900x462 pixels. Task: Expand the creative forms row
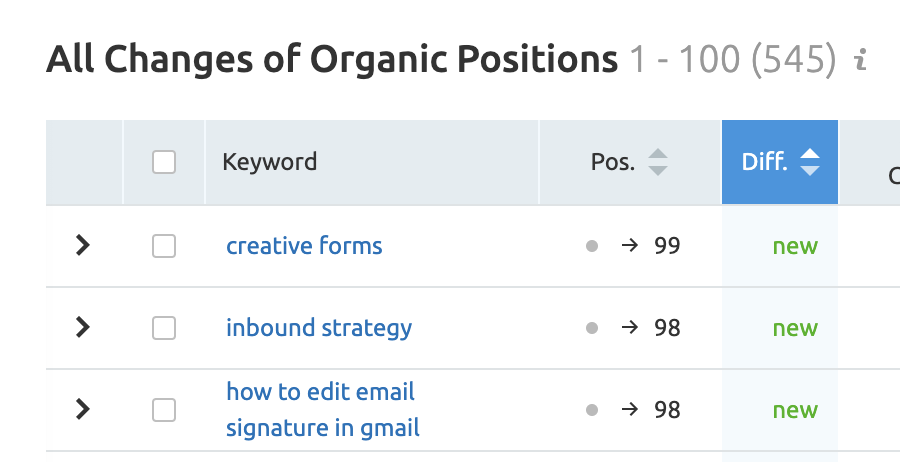pyautogui.click(x=84, y=246)
